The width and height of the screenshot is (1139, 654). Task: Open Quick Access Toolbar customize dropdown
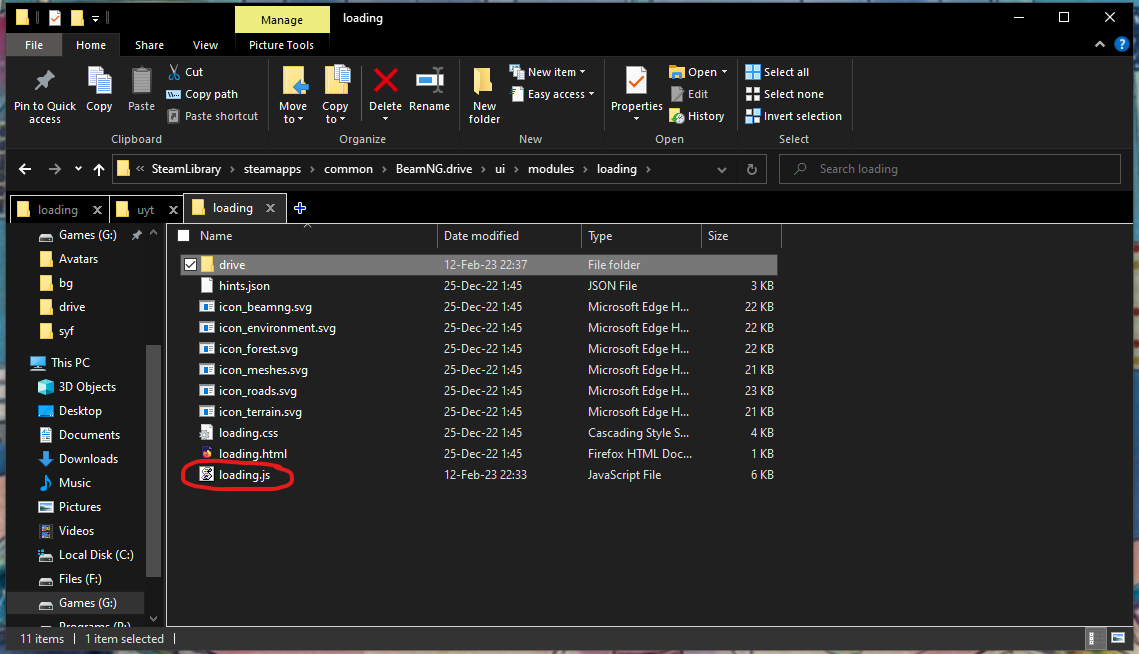(95, 18)
